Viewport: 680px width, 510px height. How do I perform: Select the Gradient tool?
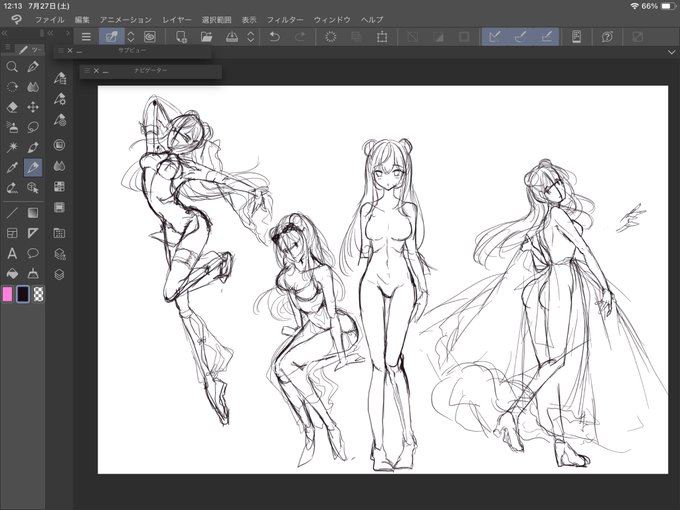pyautogui.click(x=33, y=213)
